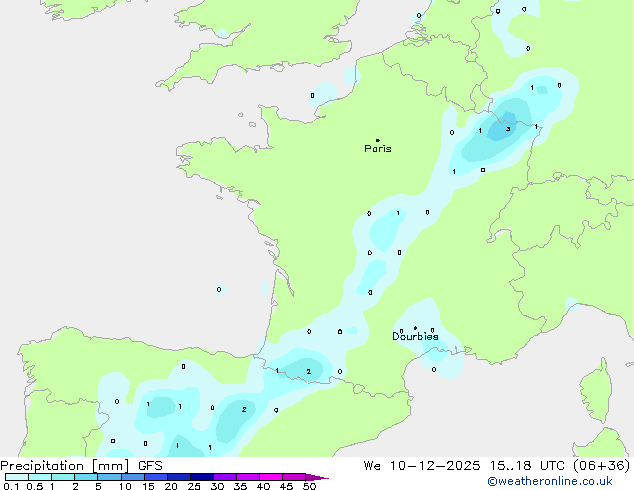
Task: Pick the lightest 0.1–0.5 mm legend swatch
Action: [17, 477]
